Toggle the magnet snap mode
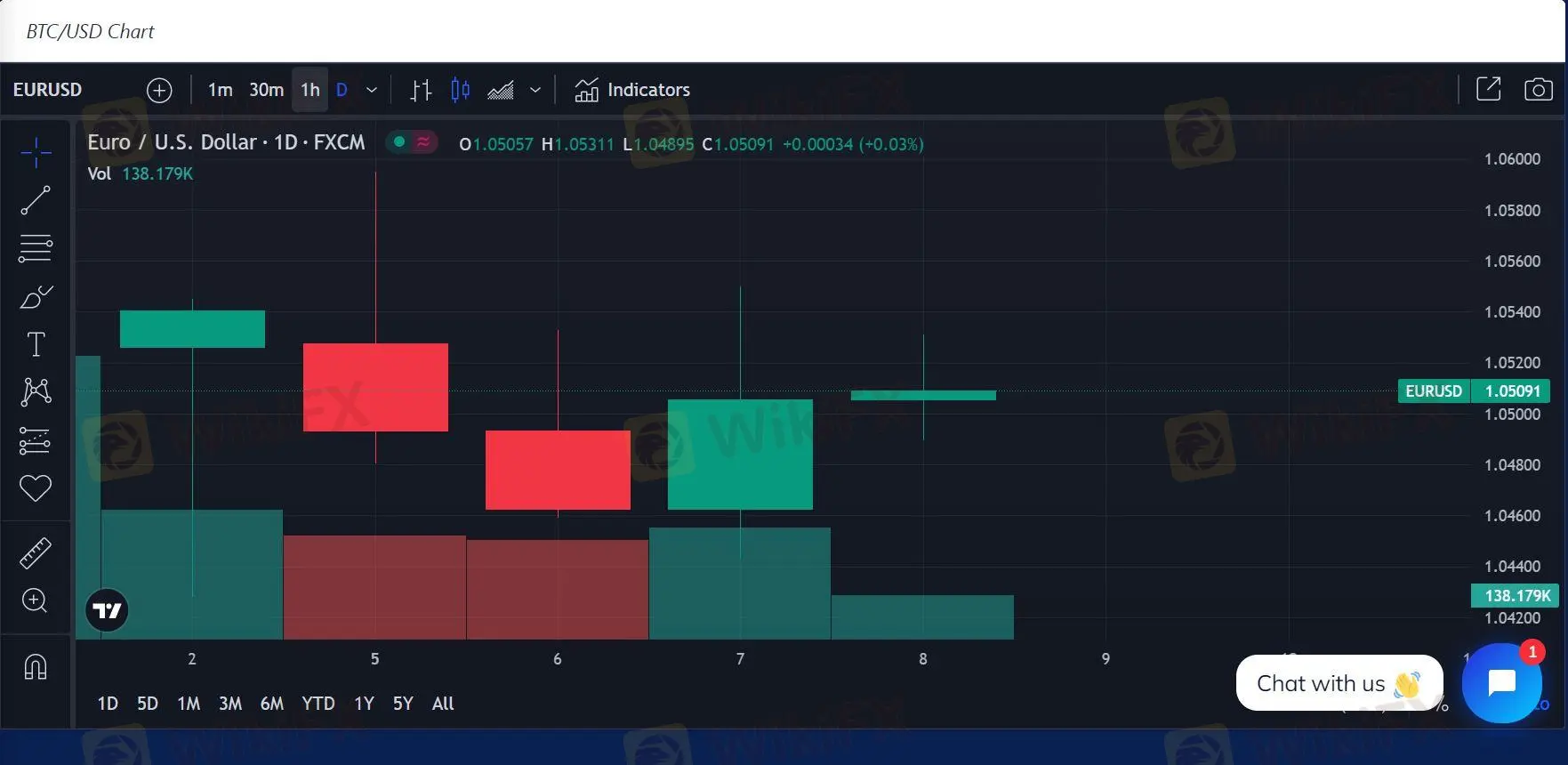The height and width of the screenshot is (765, 1568). (36, 666)
